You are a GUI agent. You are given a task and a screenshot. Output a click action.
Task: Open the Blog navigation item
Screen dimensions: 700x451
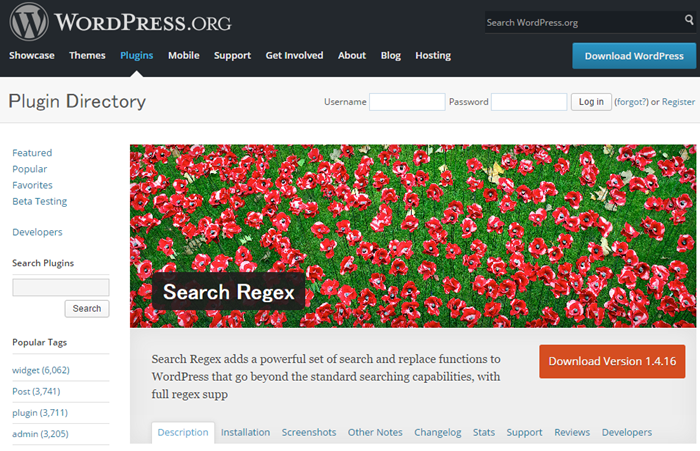tap(391, 55)
